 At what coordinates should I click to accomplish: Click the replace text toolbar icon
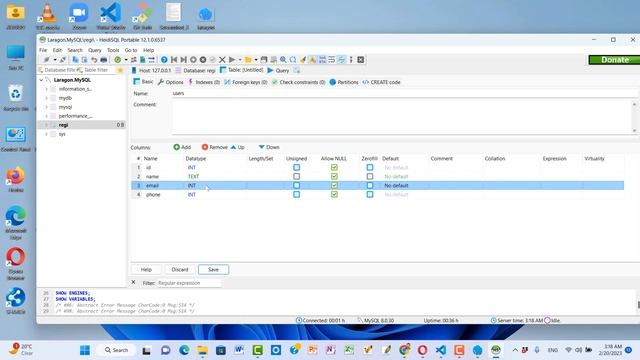tap(293, 60)
